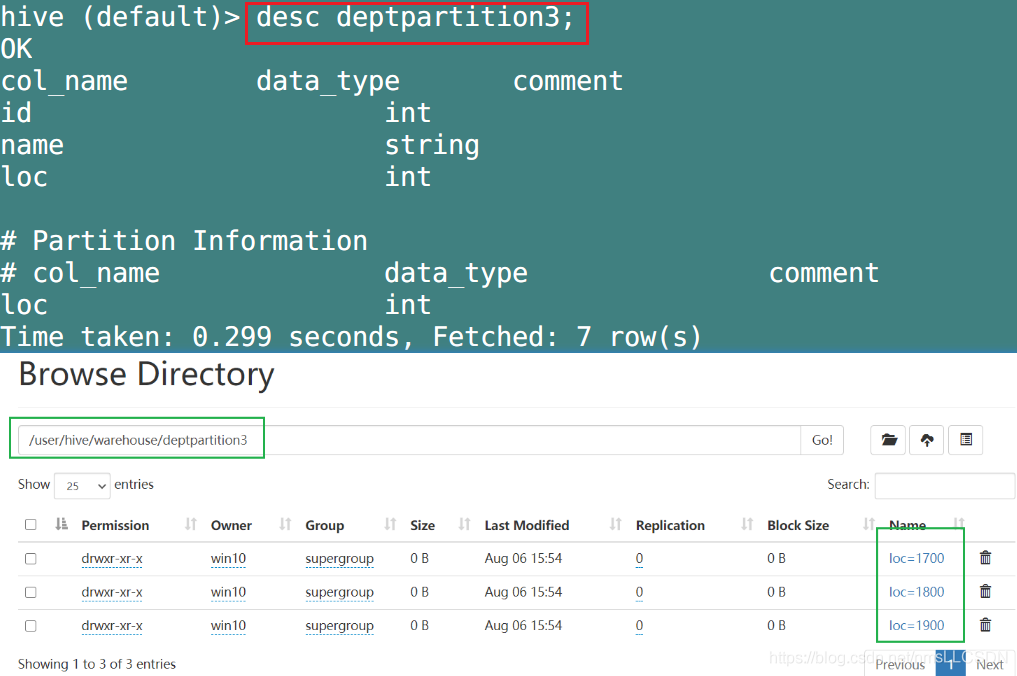Check the box for the loc=1800 row
The height and width of the screenshot is (676, 1017).
30,592
